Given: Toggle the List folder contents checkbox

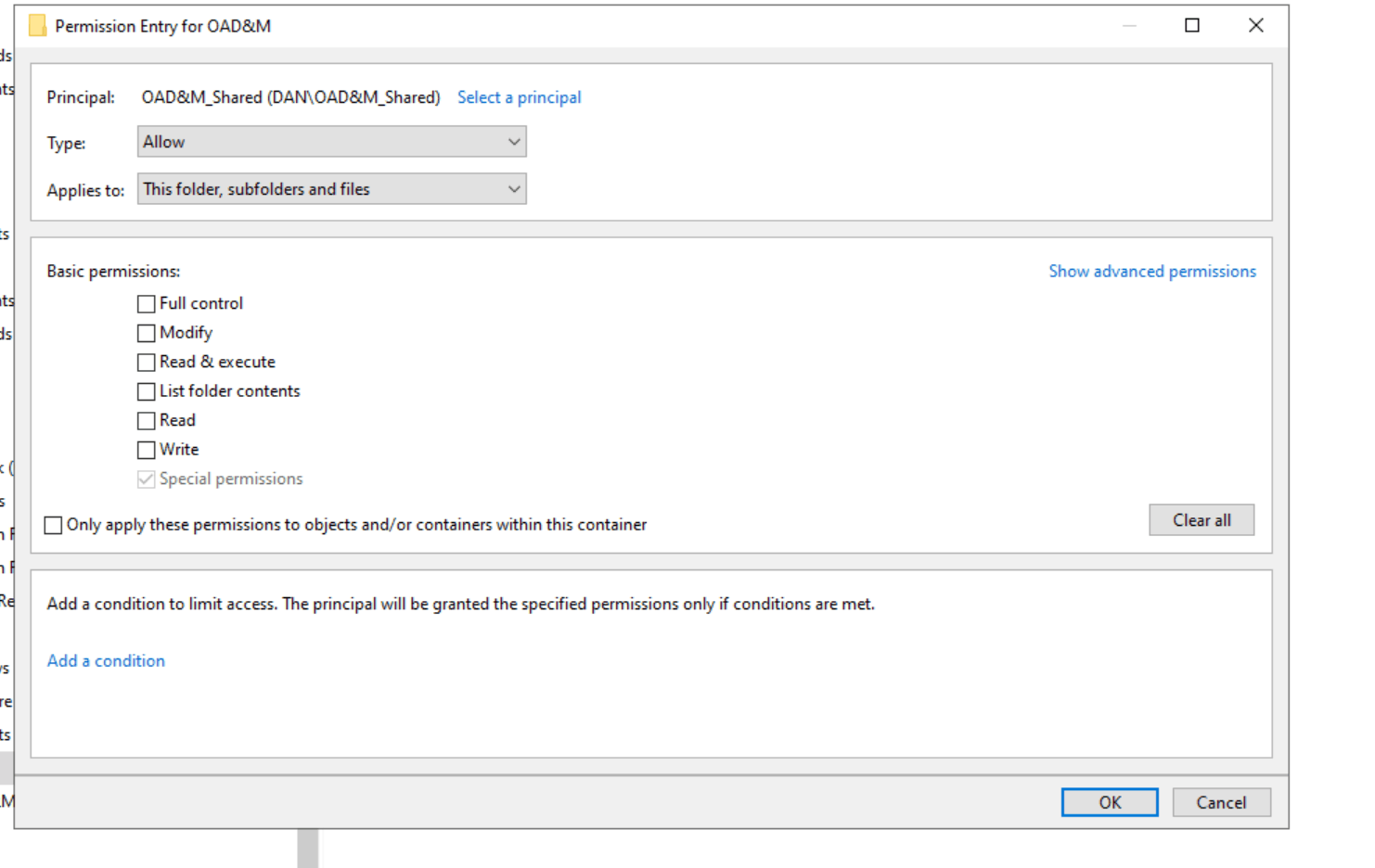Looking at the screenshot, I should [x=146, y=391].
